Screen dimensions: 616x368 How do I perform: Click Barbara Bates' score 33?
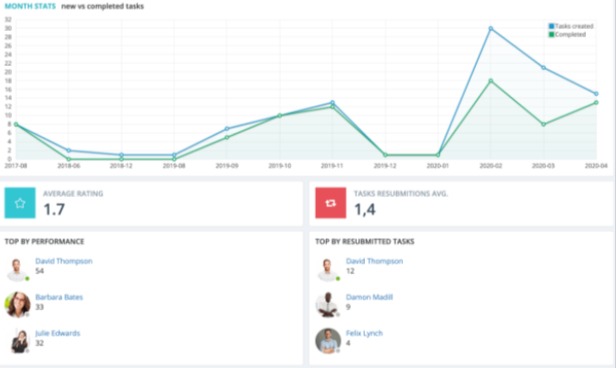pos(39,307)
